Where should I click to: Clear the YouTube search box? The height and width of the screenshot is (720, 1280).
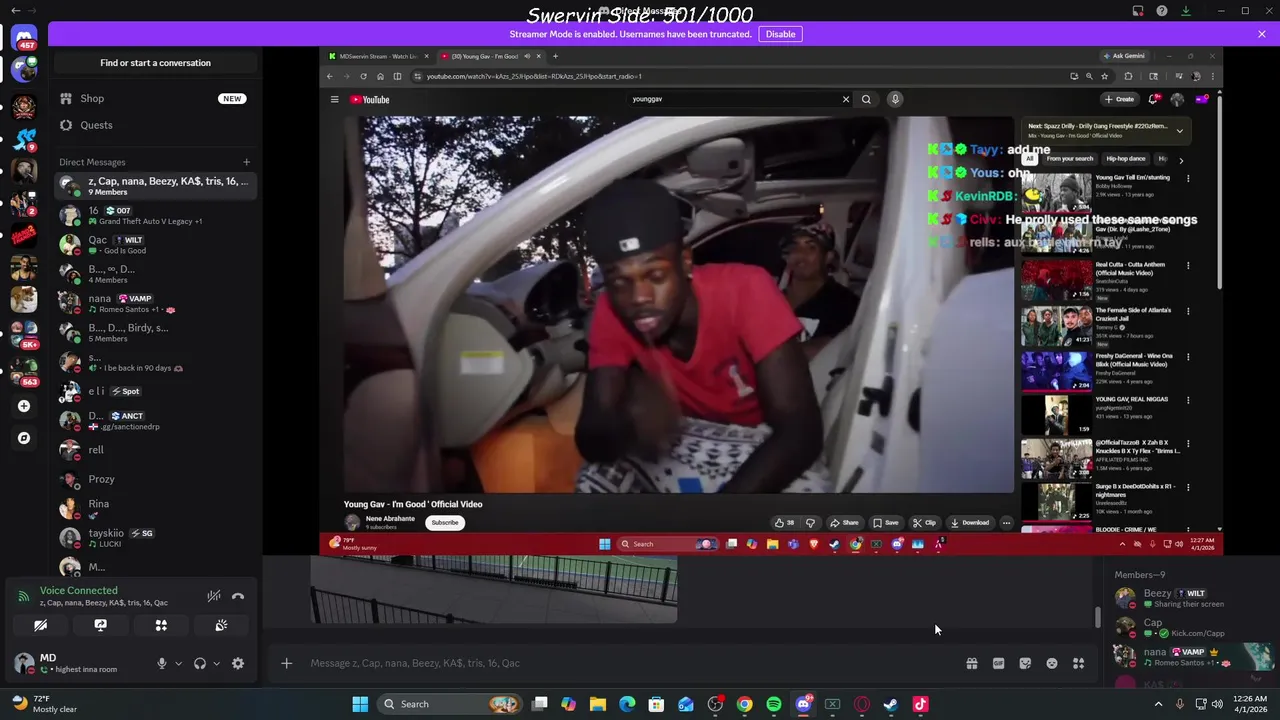point(845,99)
